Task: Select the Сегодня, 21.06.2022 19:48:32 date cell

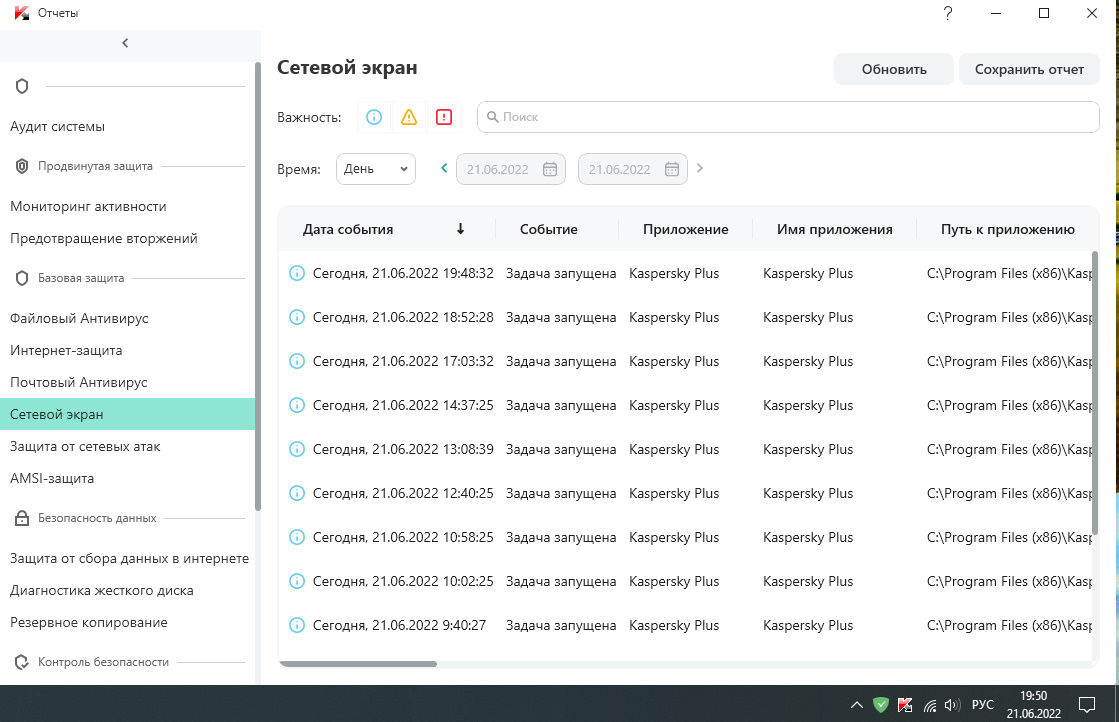Action: 403,273
